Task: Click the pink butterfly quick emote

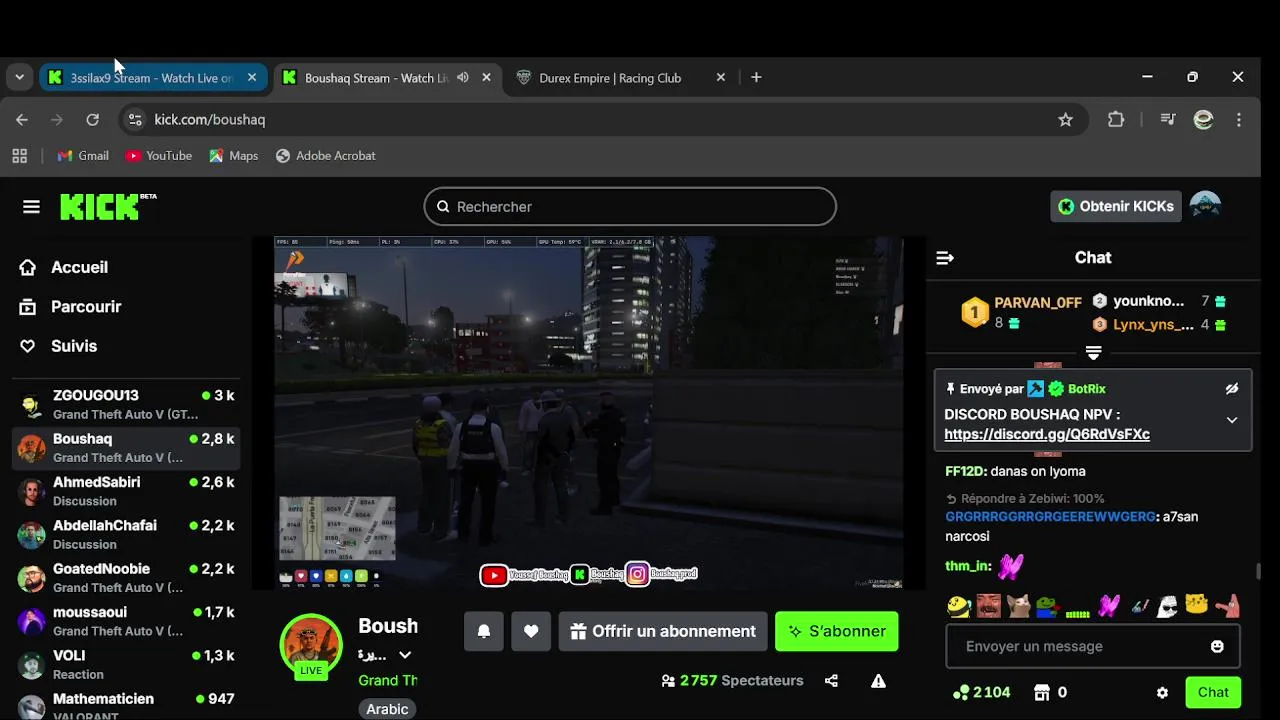Action: coord(1108,606)
